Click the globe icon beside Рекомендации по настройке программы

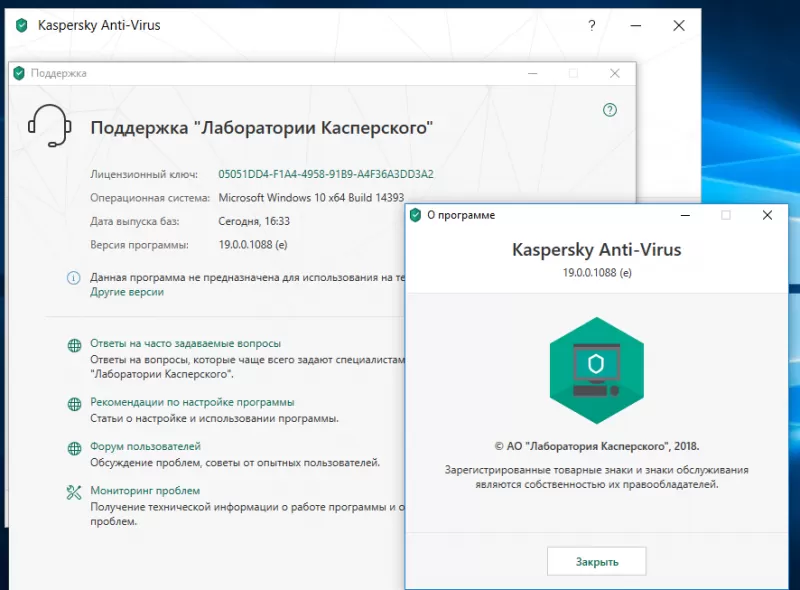click(74, 405)
